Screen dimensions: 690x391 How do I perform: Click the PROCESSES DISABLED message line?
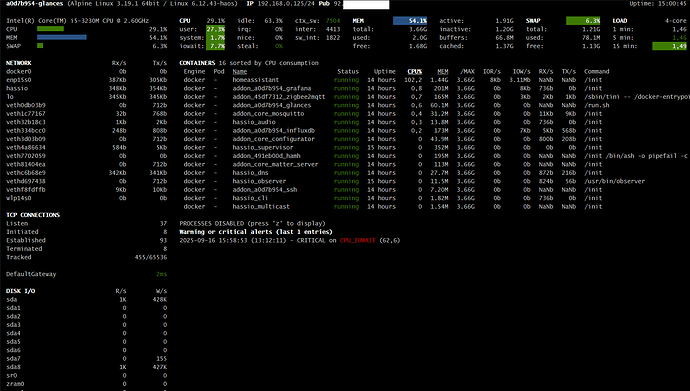252,223
